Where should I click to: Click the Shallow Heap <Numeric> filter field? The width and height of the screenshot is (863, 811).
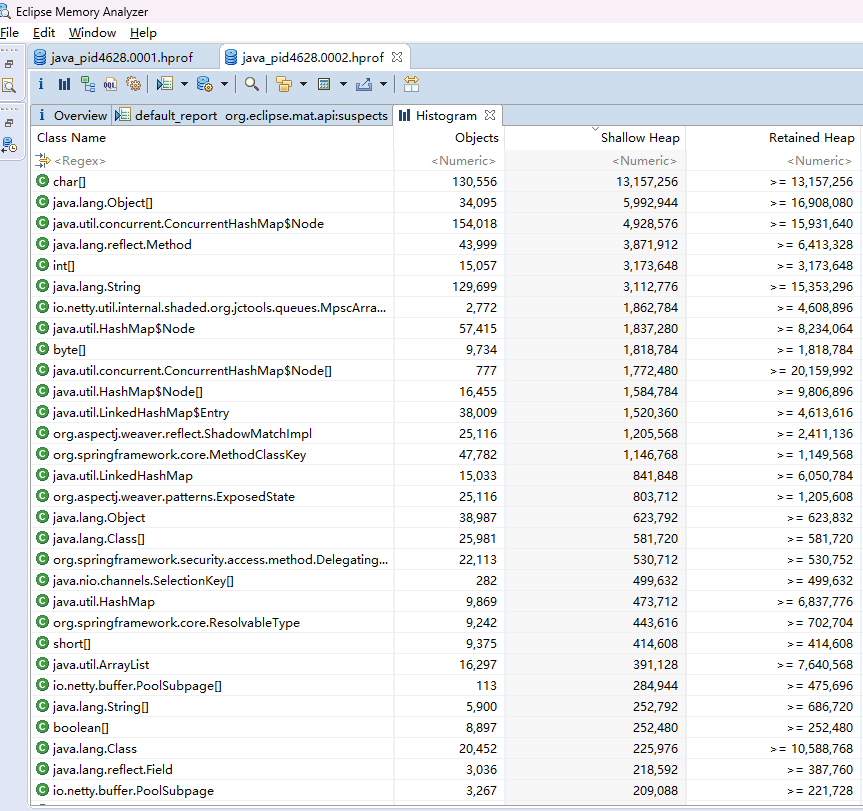[x=594, y=161]
